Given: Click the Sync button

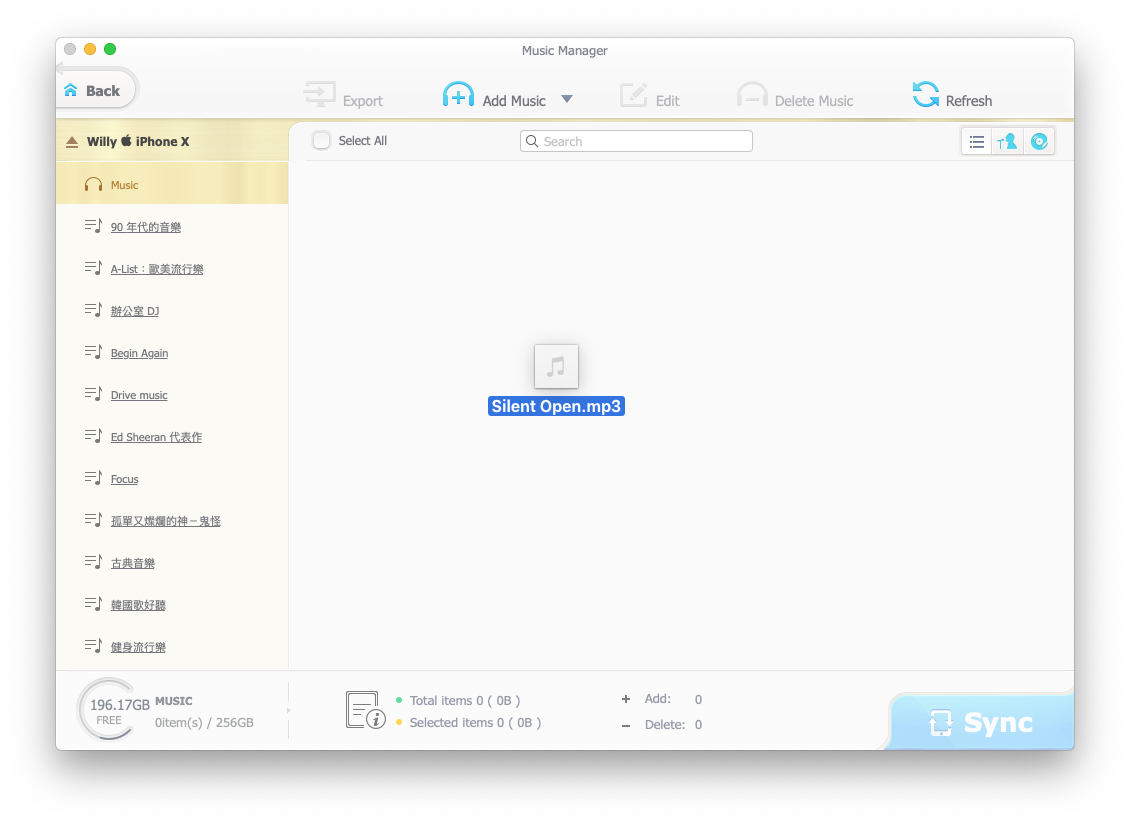Looking at the screenshot, I should coord(981,722).
